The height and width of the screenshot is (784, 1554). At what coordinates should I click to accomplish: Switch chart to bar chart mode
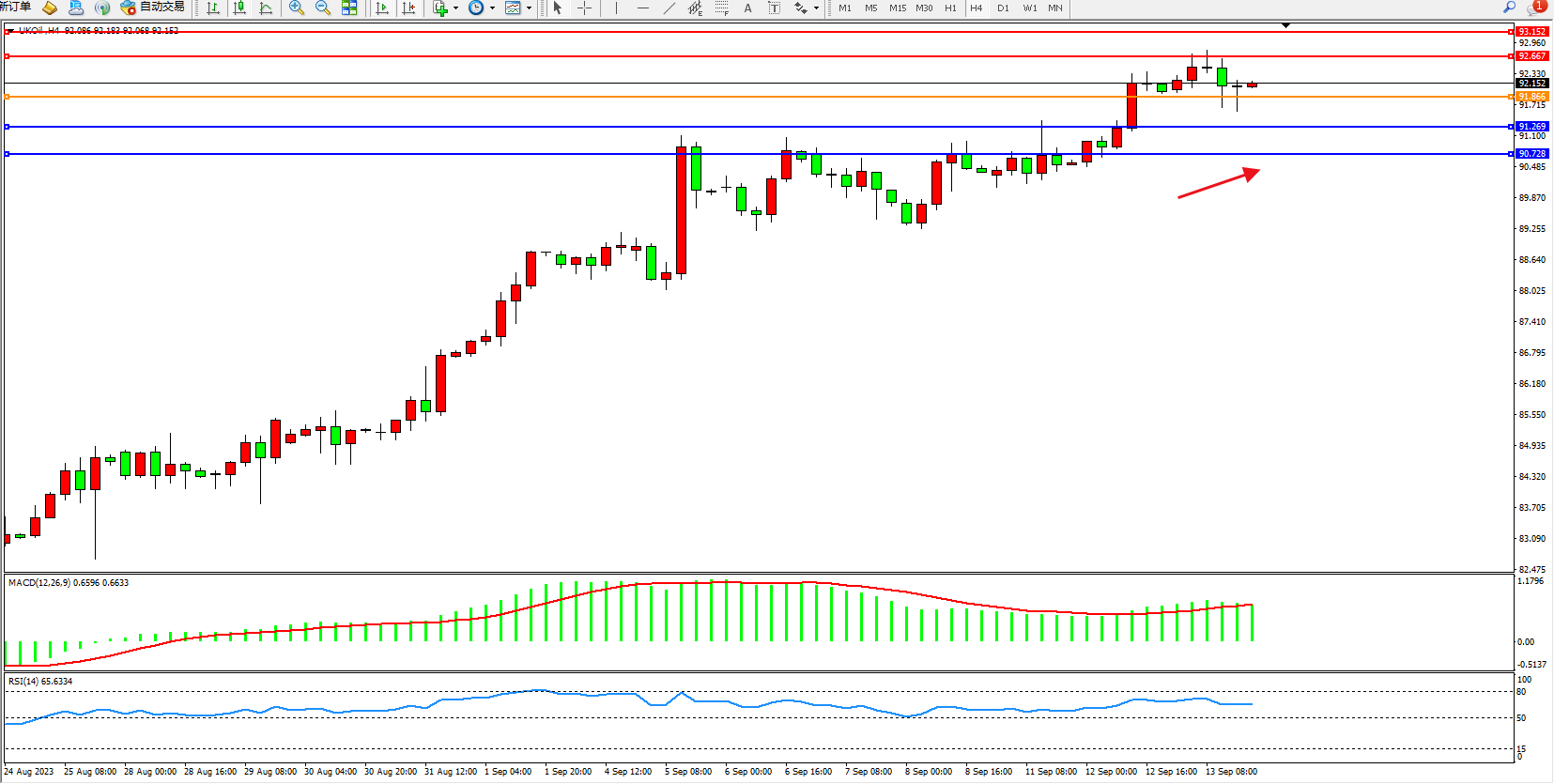click(x=213, y=8)
